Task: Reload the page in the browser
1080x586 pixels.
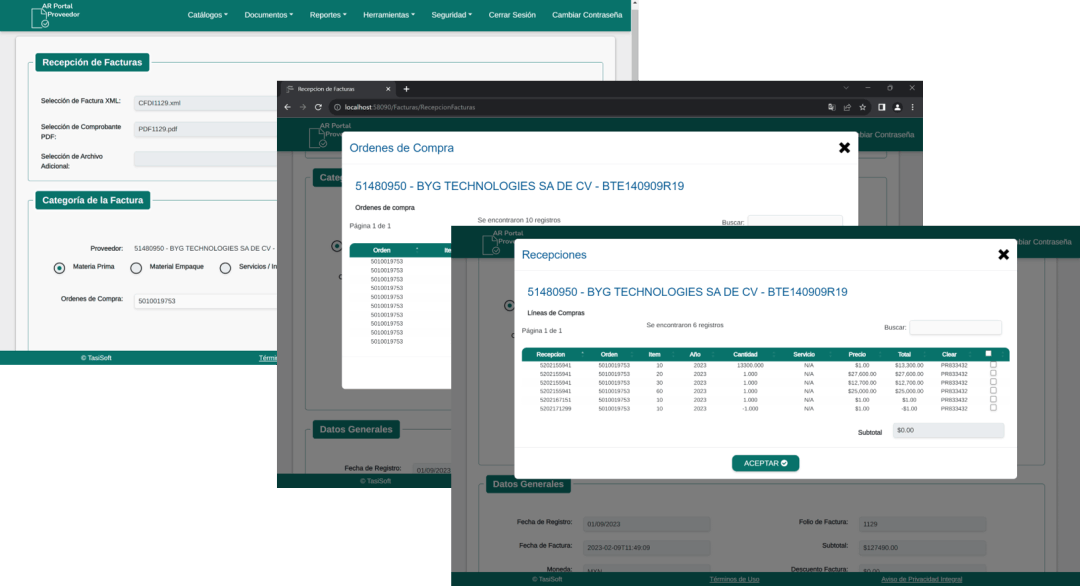Action: point(318,107)
